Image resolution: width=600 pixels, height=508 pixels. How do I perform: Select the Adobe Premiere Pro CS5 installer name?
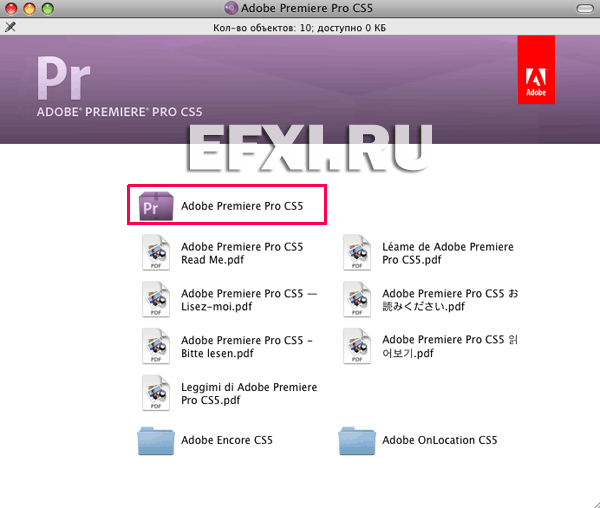pyautogui.click(x=242, y=206)
